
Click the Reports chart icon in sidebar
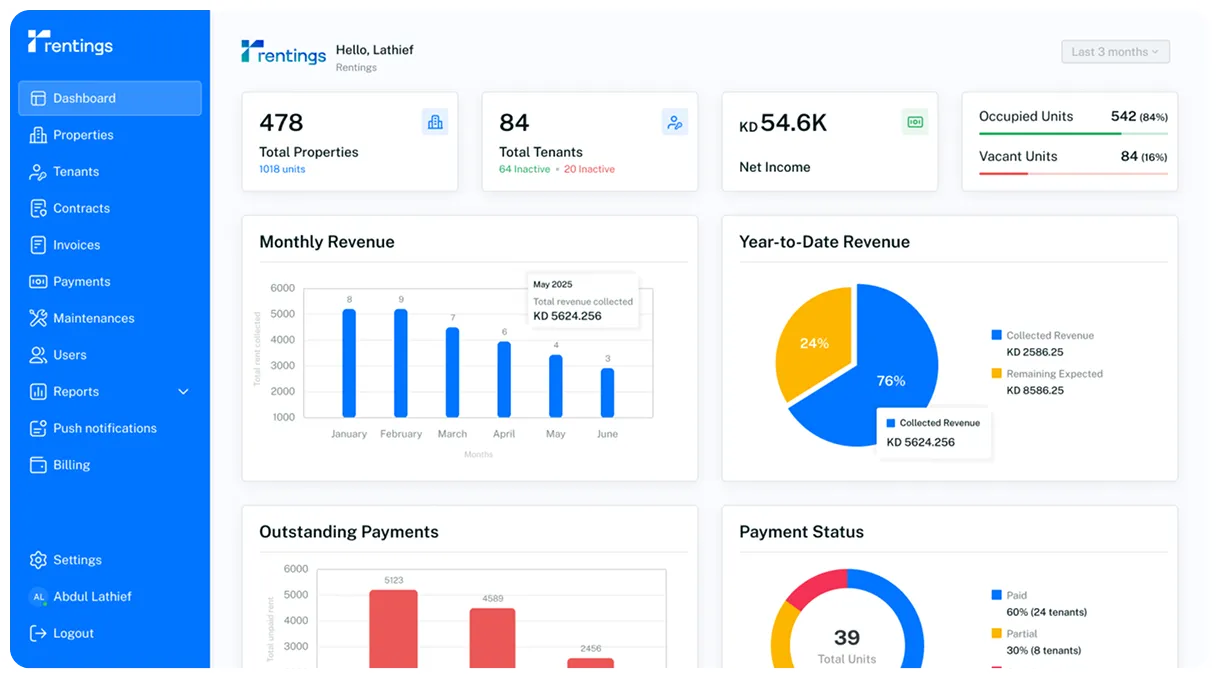pyautogui.click(x=38, y=392)
